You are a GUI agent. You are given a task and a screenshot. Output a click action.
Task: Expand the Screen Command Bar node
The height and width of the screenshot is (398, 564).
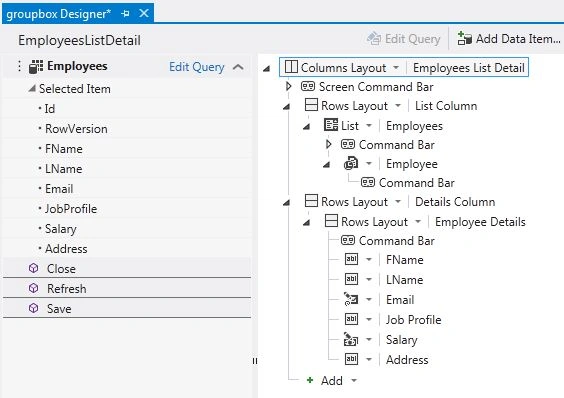(288, 86)
